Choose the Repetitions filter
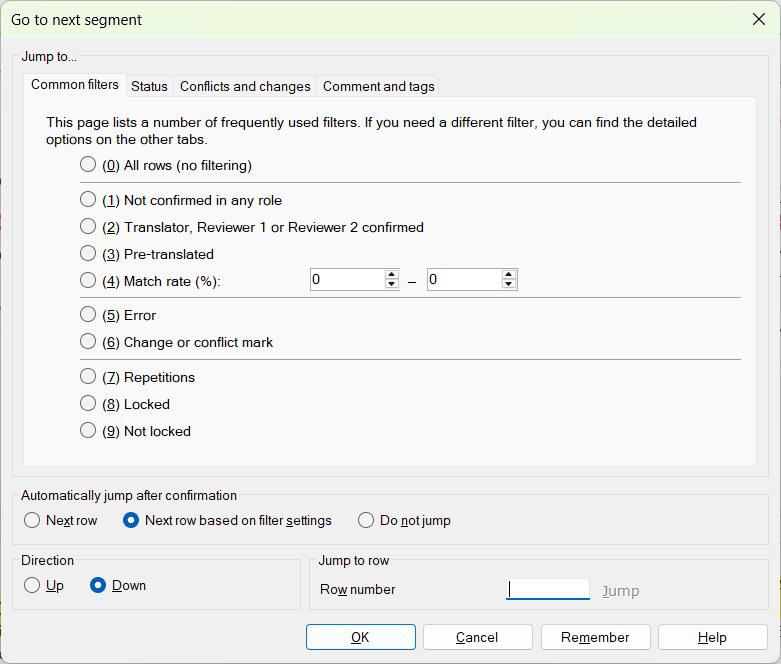Screen dimensions: 781x664 pos(88,377)
